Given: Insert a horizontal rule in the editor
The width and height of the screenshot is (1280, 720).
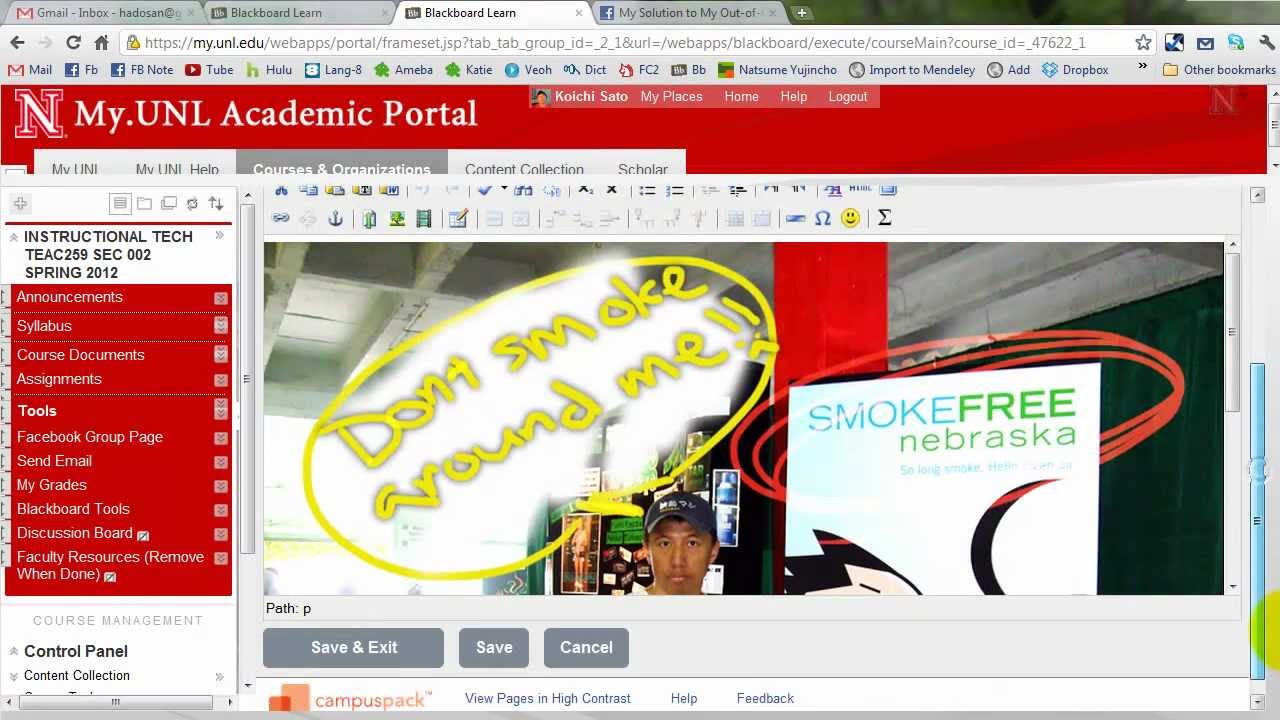Looking at the screenshot, I should (x=796, y=218).
